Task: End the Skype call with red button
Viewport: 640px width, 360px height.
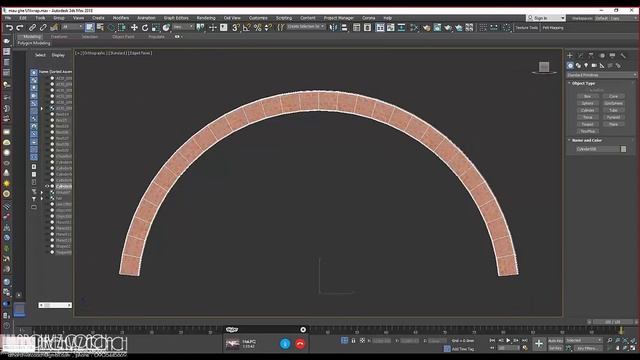Action: [x=300, y=344]
